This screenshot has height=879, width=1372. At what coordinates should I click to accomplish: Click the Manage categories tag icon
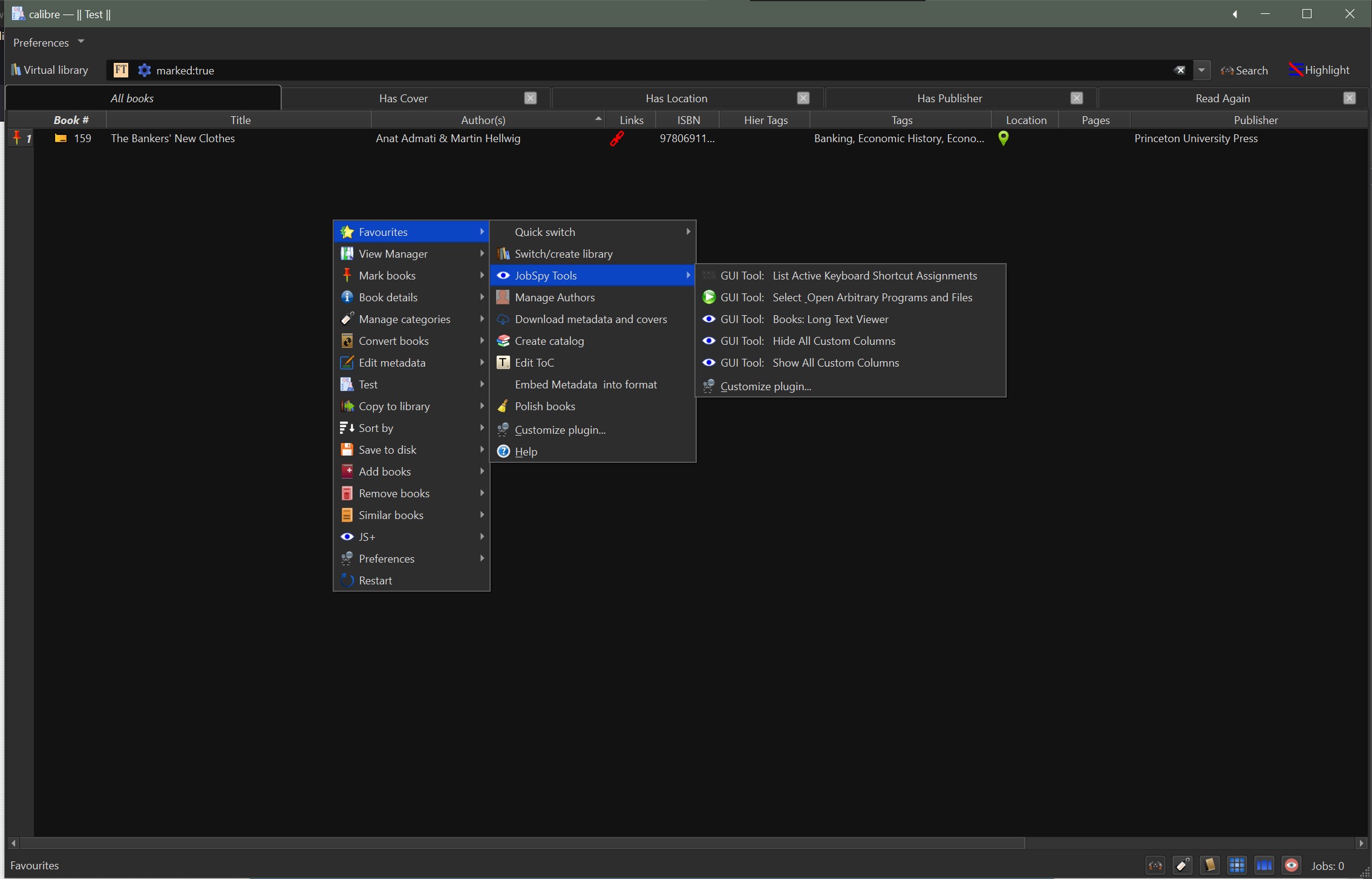[x=347, y=319]
